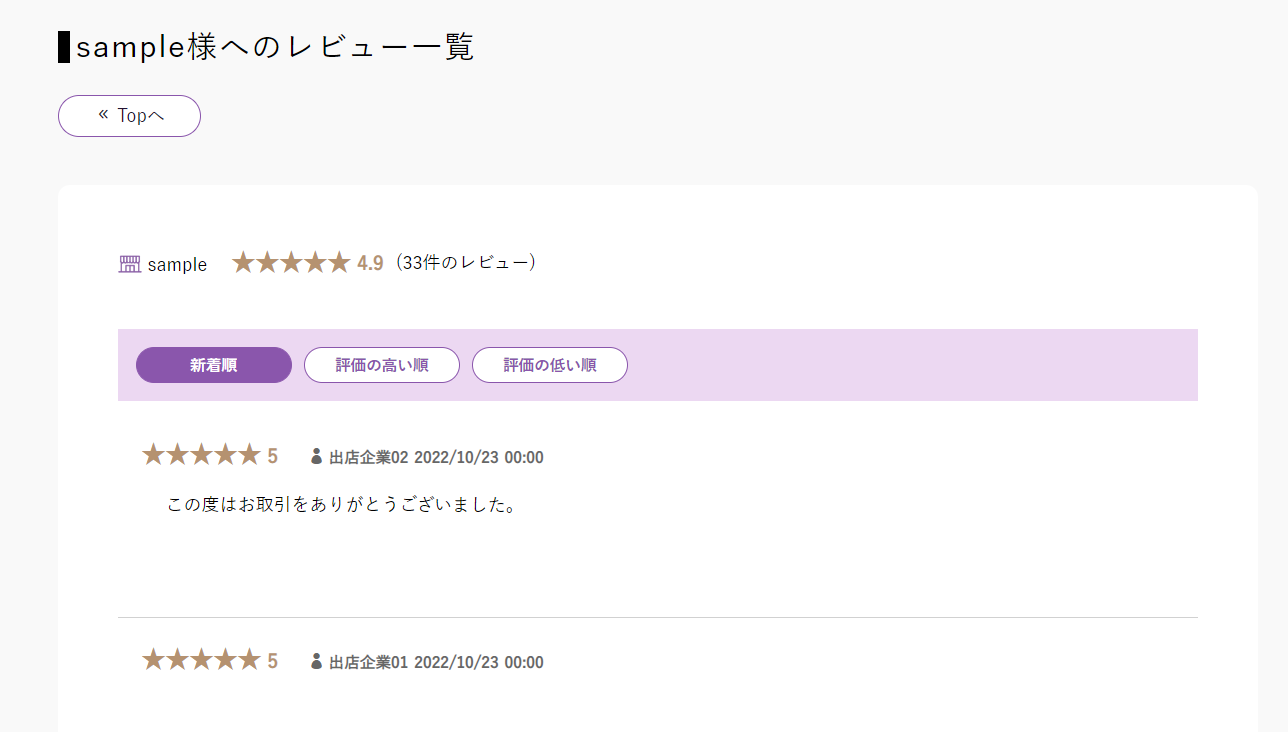The height and width of the screenshot is (732, 1288).
Task: Click the 4.9 average score number
Action: [370, 264]
